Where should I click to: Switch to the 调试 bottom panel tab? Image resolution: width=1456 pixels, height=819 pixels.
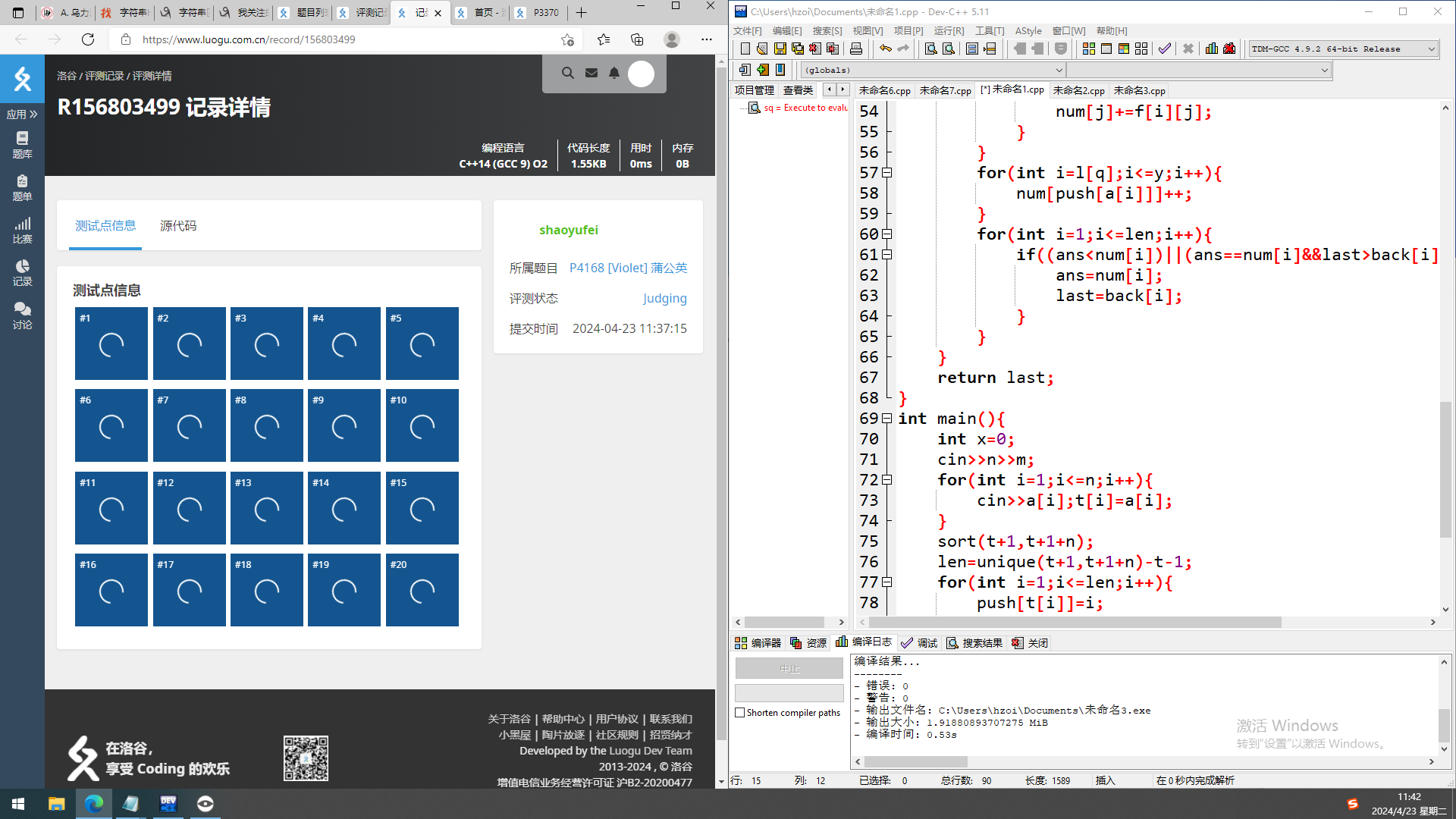pyautogui.click(x=920, y=643)
